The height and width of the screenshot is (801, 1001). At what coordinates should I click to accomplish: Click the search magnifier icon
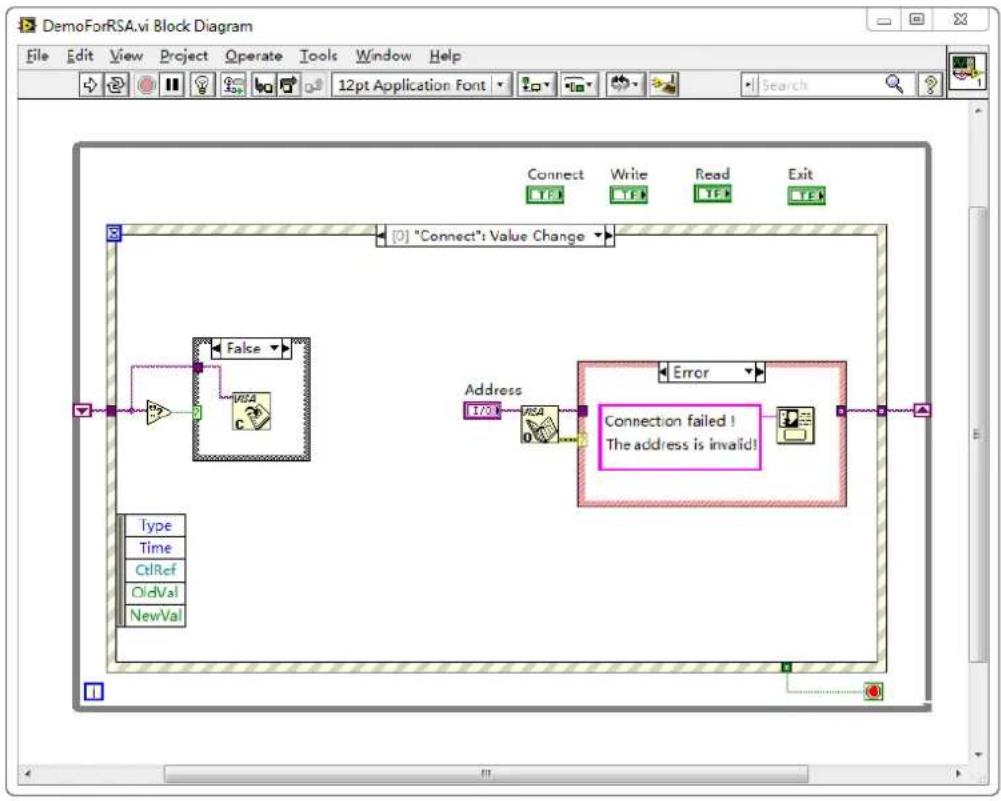point(894,84)
